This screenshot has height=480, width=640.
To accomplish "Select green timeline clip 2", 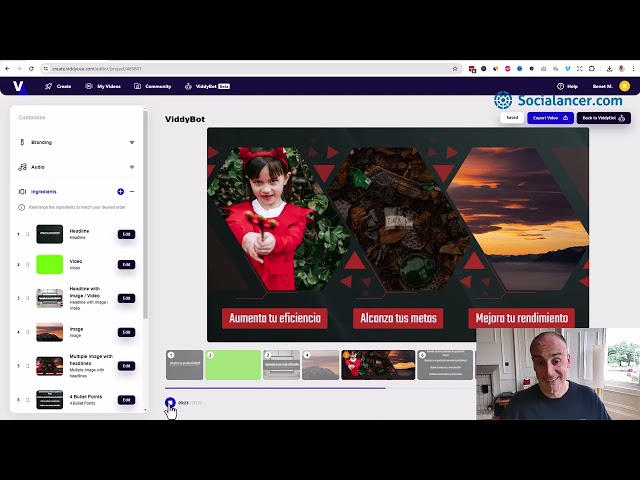I will [233, 365].
